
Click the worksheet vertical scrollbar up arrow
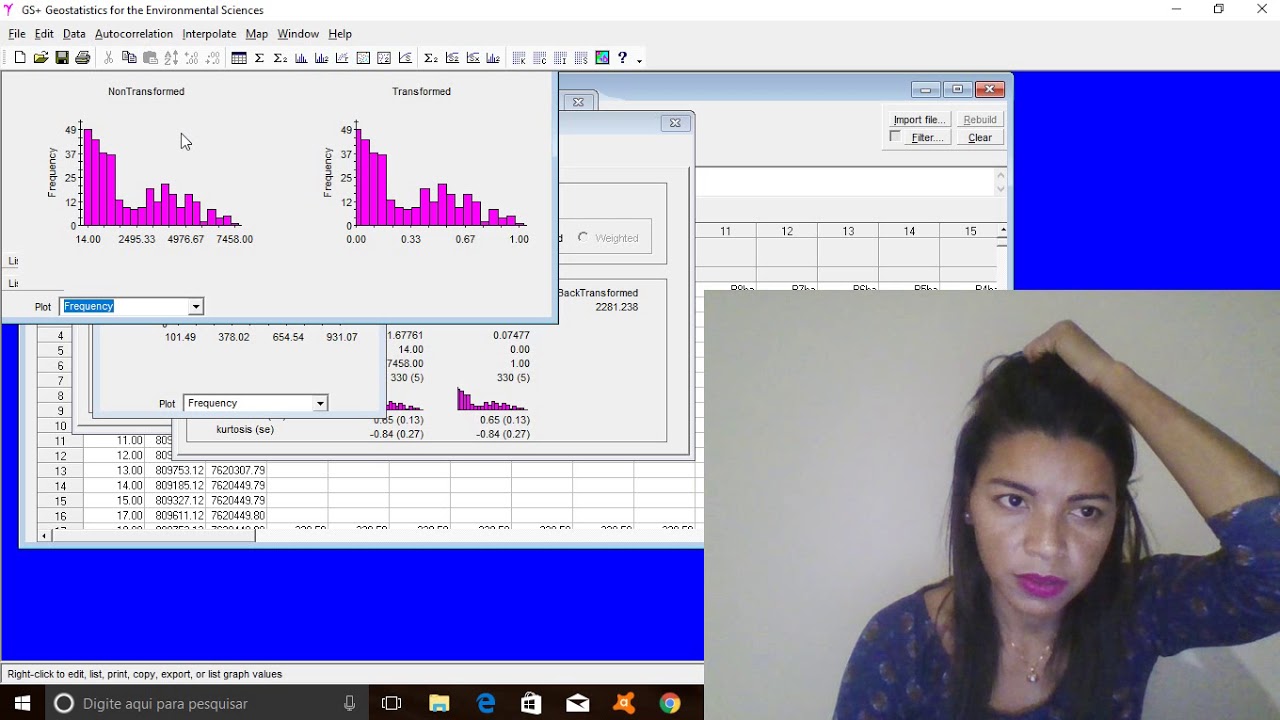tap(1002, 231)
